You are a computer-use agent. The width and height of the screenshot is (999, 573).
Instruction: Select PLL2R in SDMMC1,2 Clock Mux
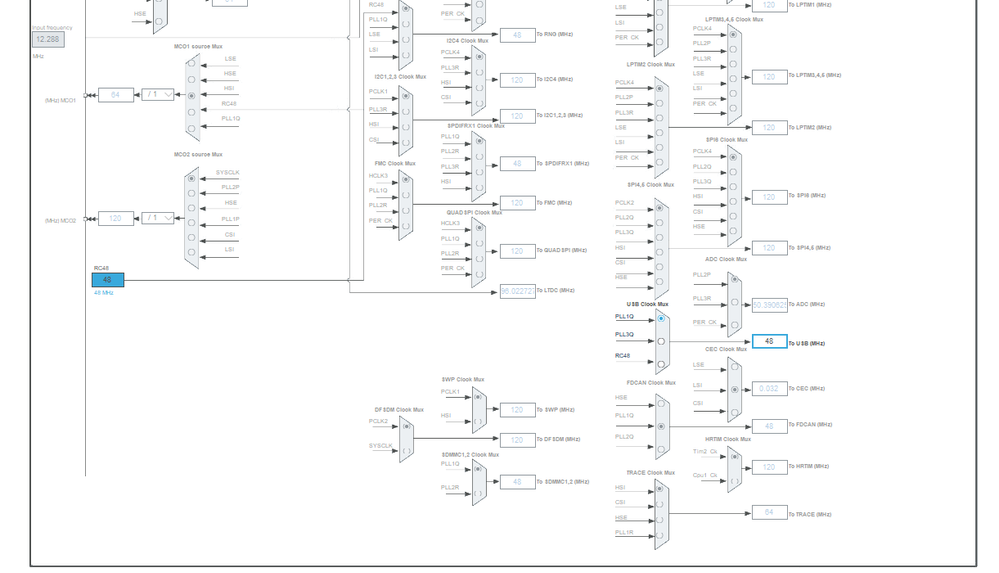click(478, 493)
